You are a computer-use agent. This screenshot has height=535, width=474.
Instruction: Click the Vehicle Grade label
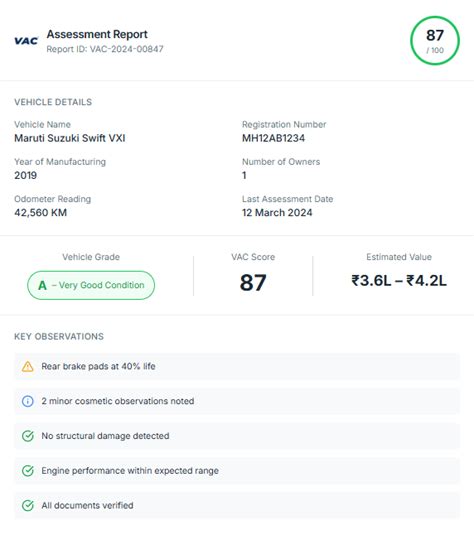point(91,257)
